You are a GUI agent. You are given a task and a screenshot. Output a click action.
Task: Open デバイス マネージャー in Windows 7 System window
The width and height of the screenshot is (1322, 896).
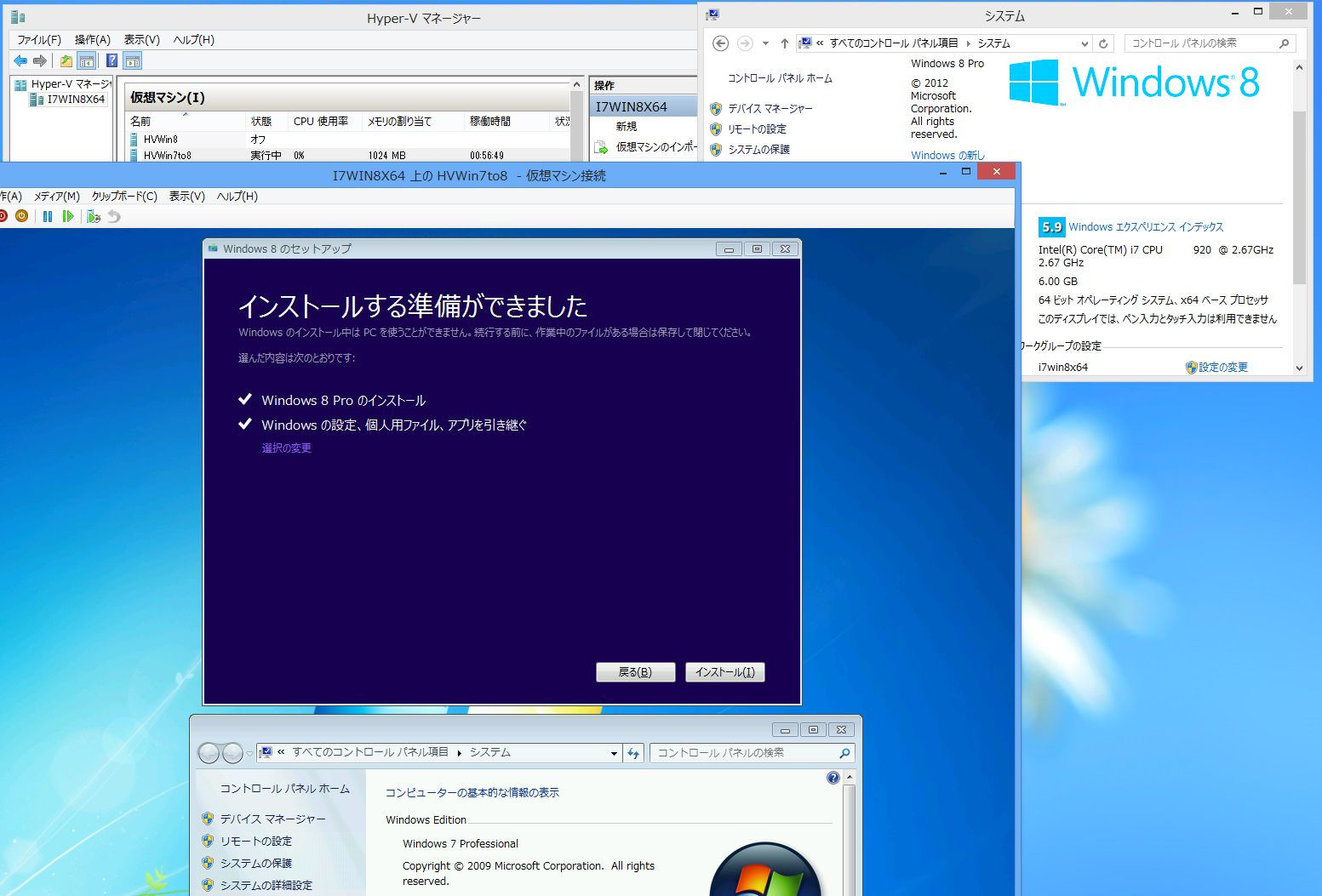coord(272,819)
